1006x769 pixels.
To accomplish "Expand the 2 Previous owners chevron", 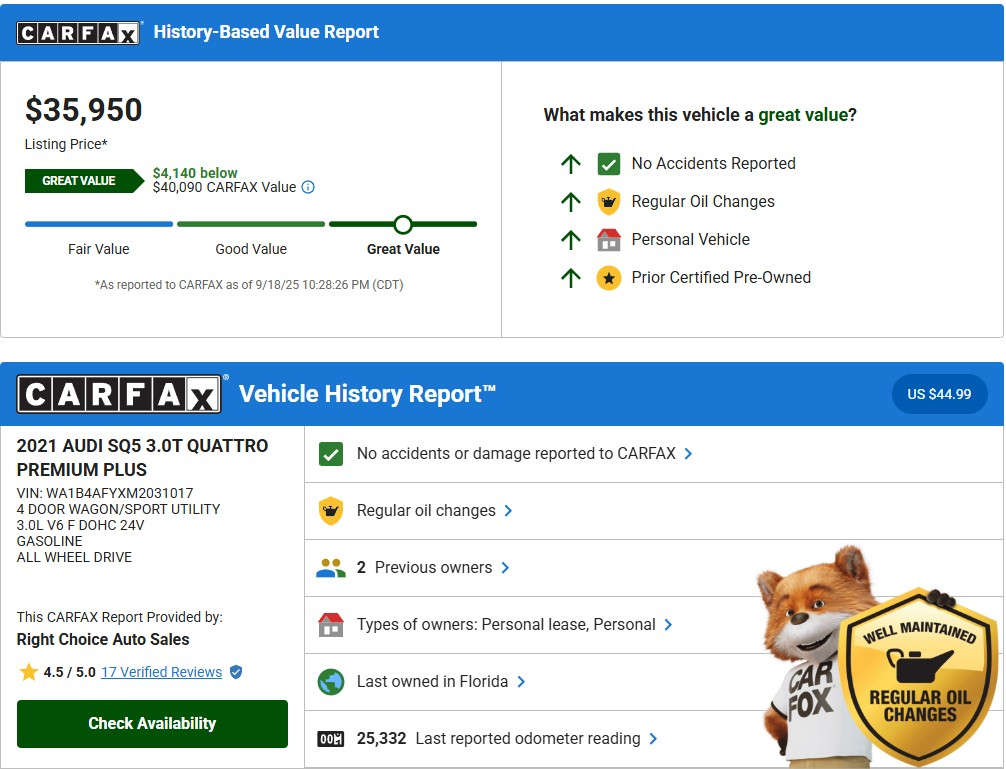I will click(x=505, y=568).
